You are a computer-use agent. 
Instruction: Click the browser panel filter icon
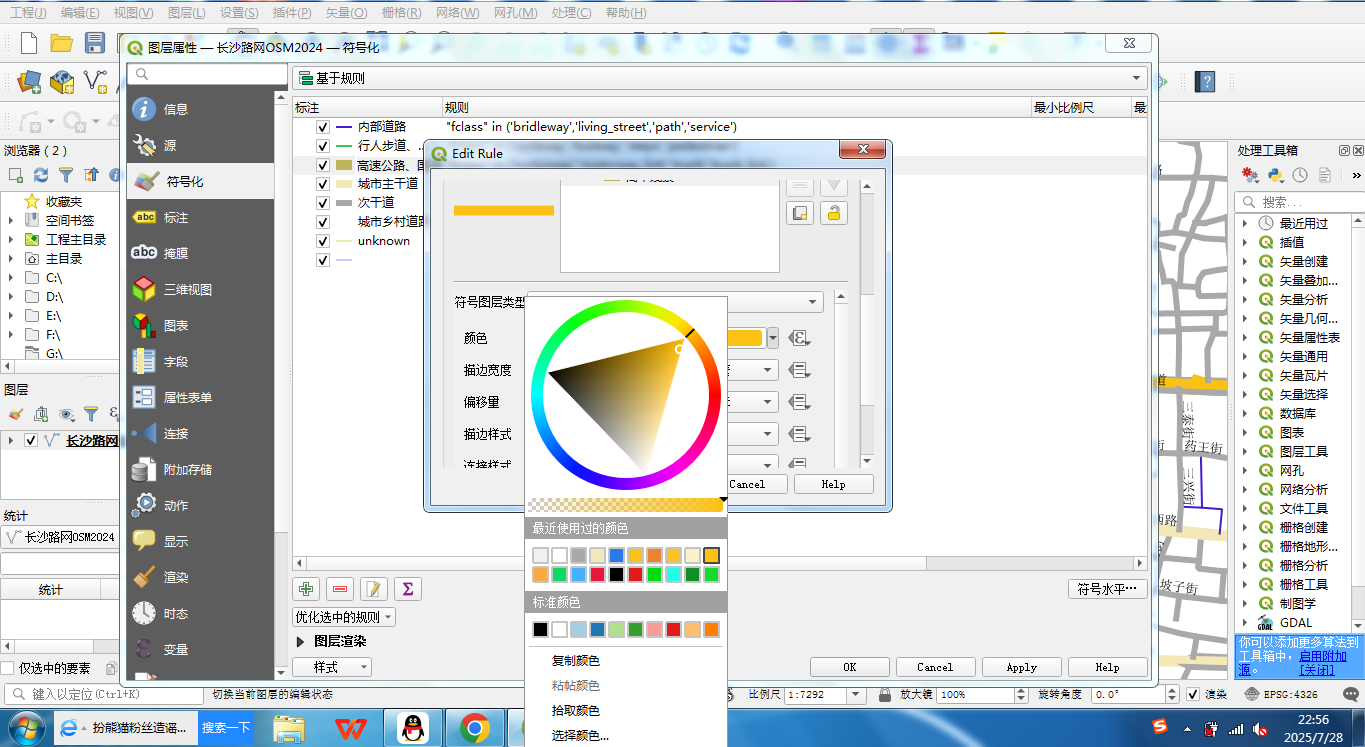(66, 175)
